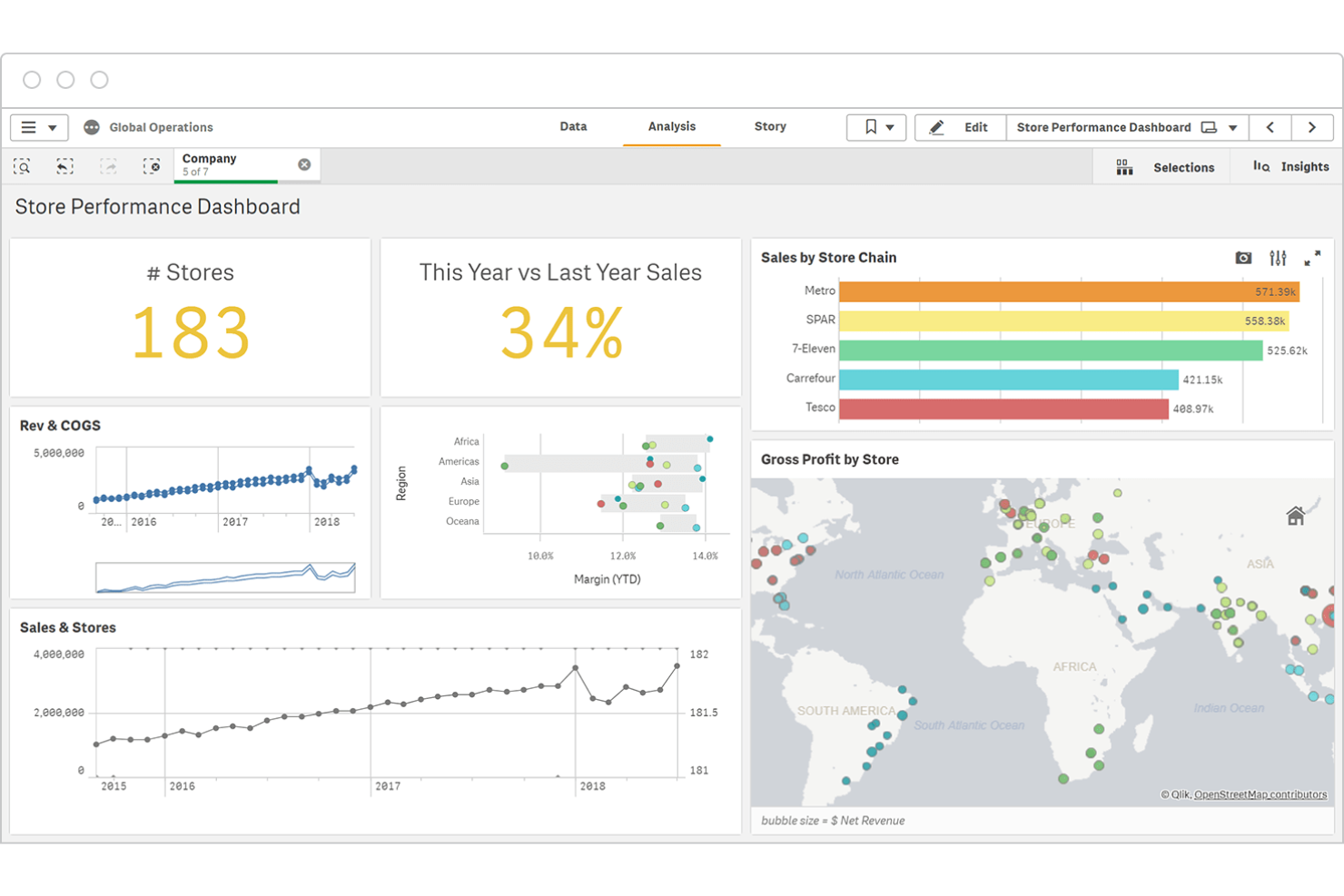Switch to the Story tab

769,126
